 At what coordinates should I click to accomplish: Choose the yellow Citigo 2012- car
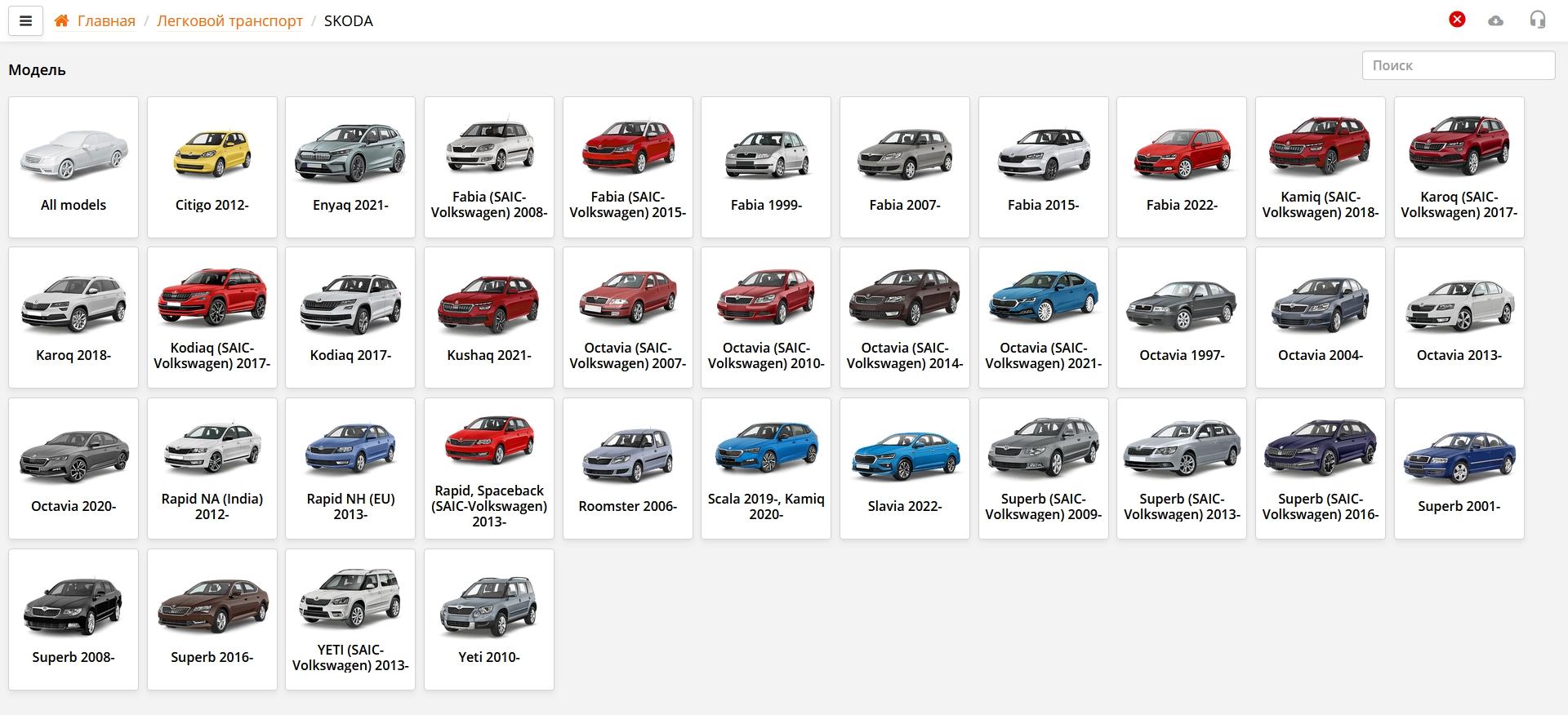pyautogui.click(x=212, y=167)
